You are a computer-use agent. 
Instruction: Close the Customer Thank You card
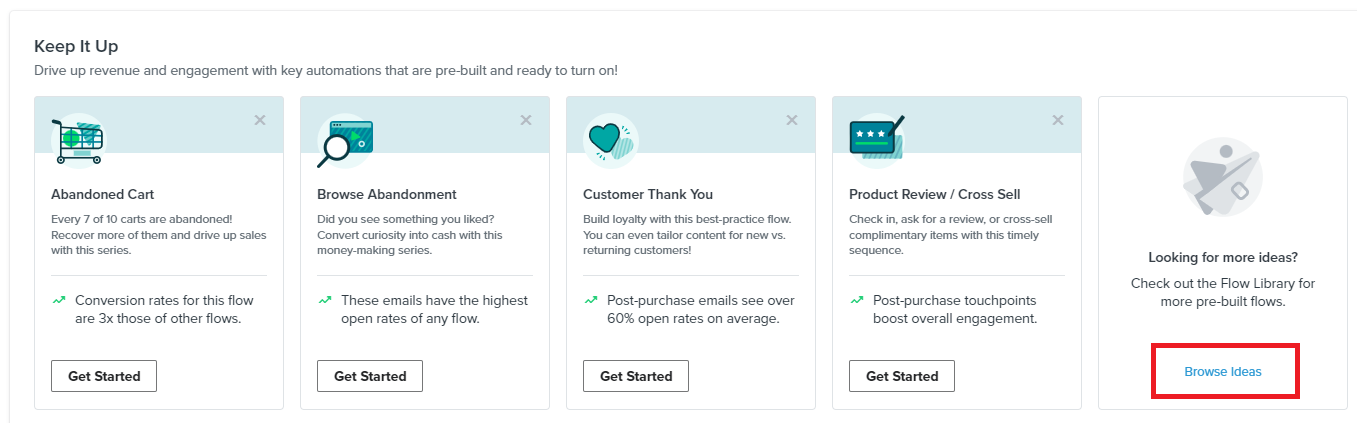coord(792,120)
